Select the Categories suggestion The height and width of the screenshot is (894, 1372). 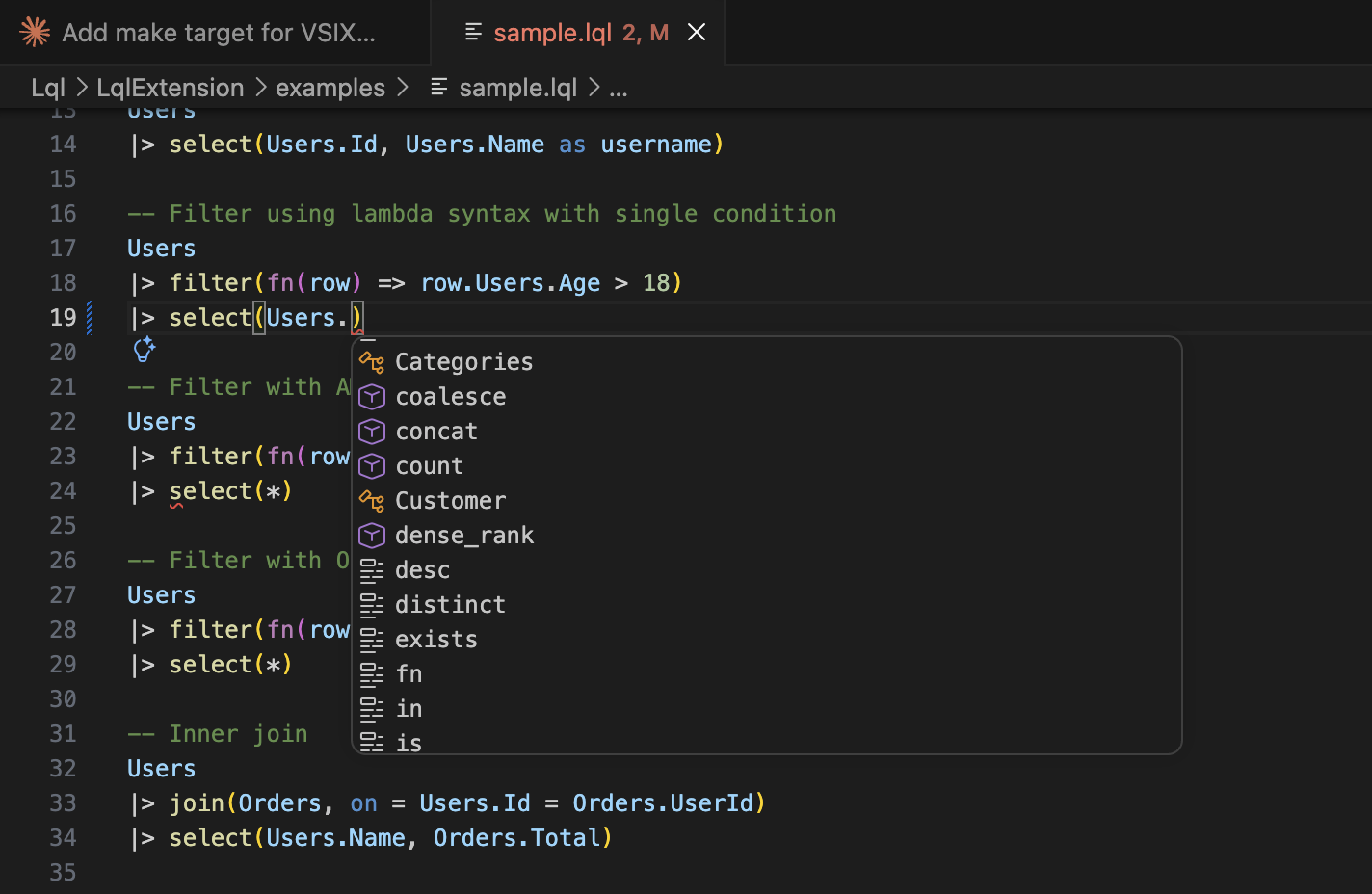click(x=767, y=362)
